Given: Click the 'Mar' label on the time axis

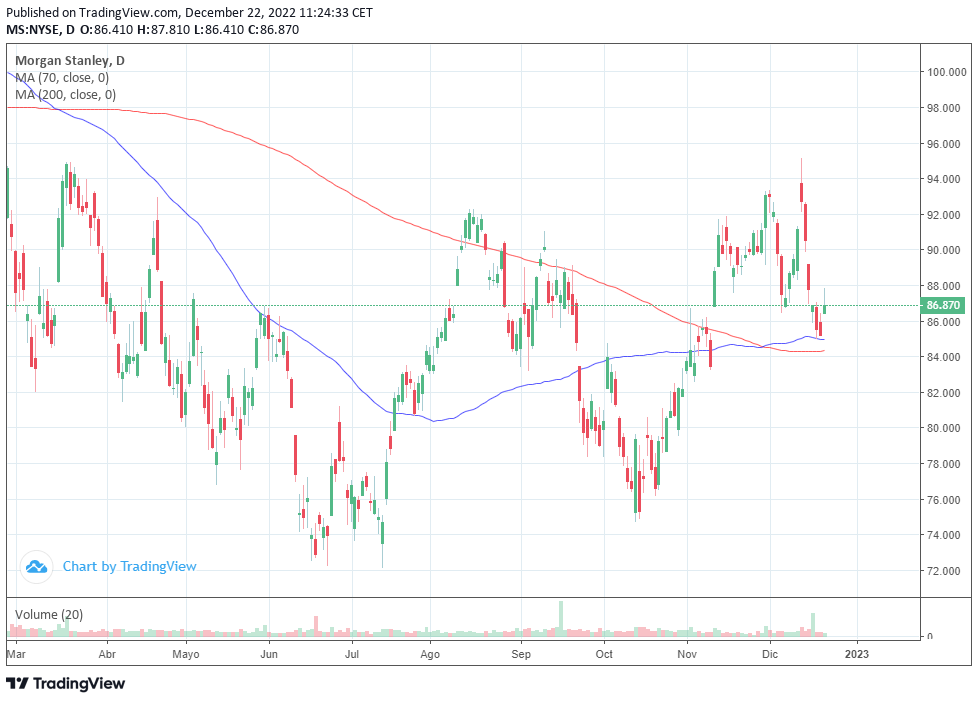Looking at the screenshot, I should coord(16,654).
